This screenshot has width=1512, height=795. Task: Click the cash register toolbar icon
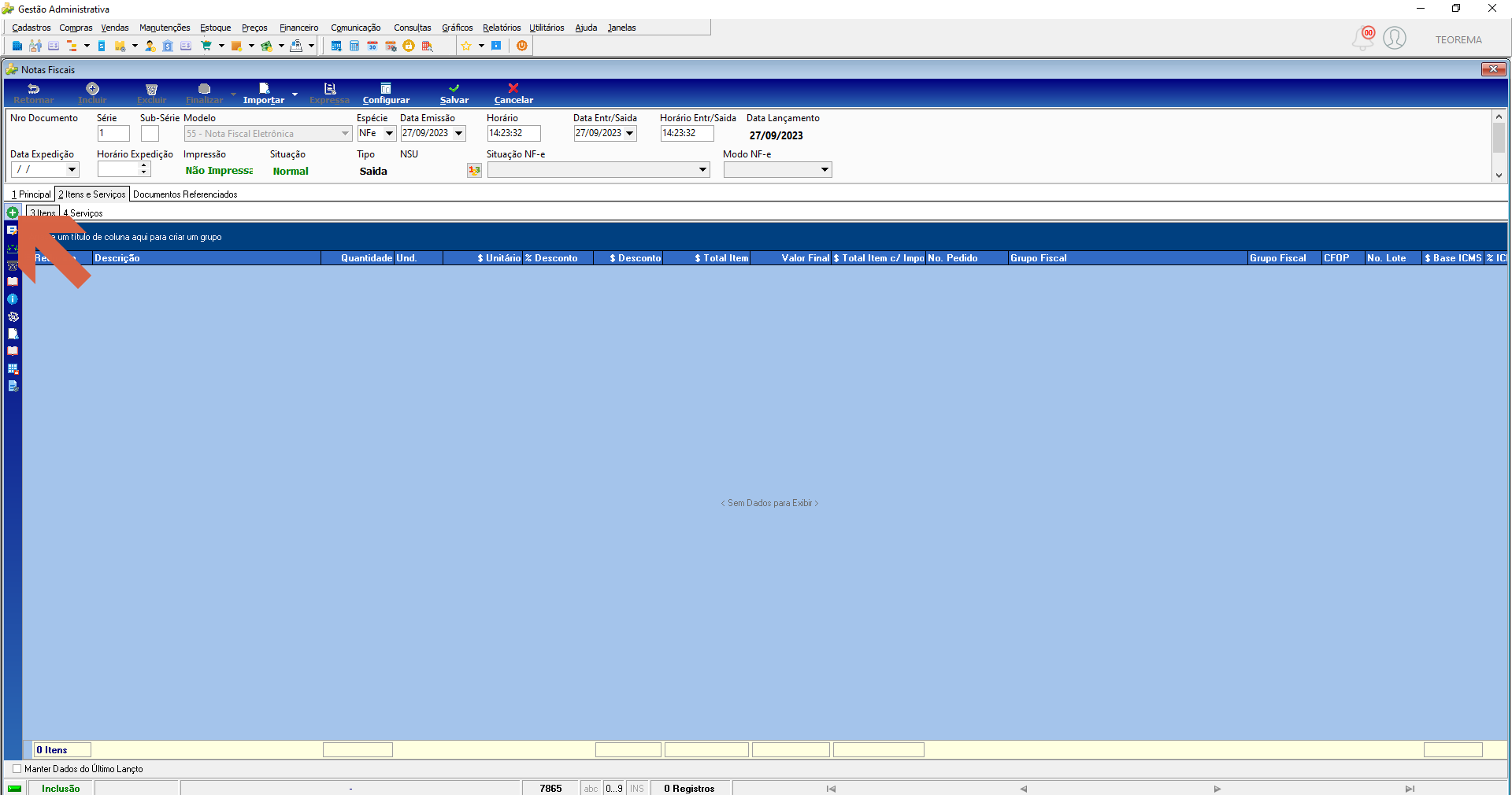pyautogui.click(x=296, y=46)
